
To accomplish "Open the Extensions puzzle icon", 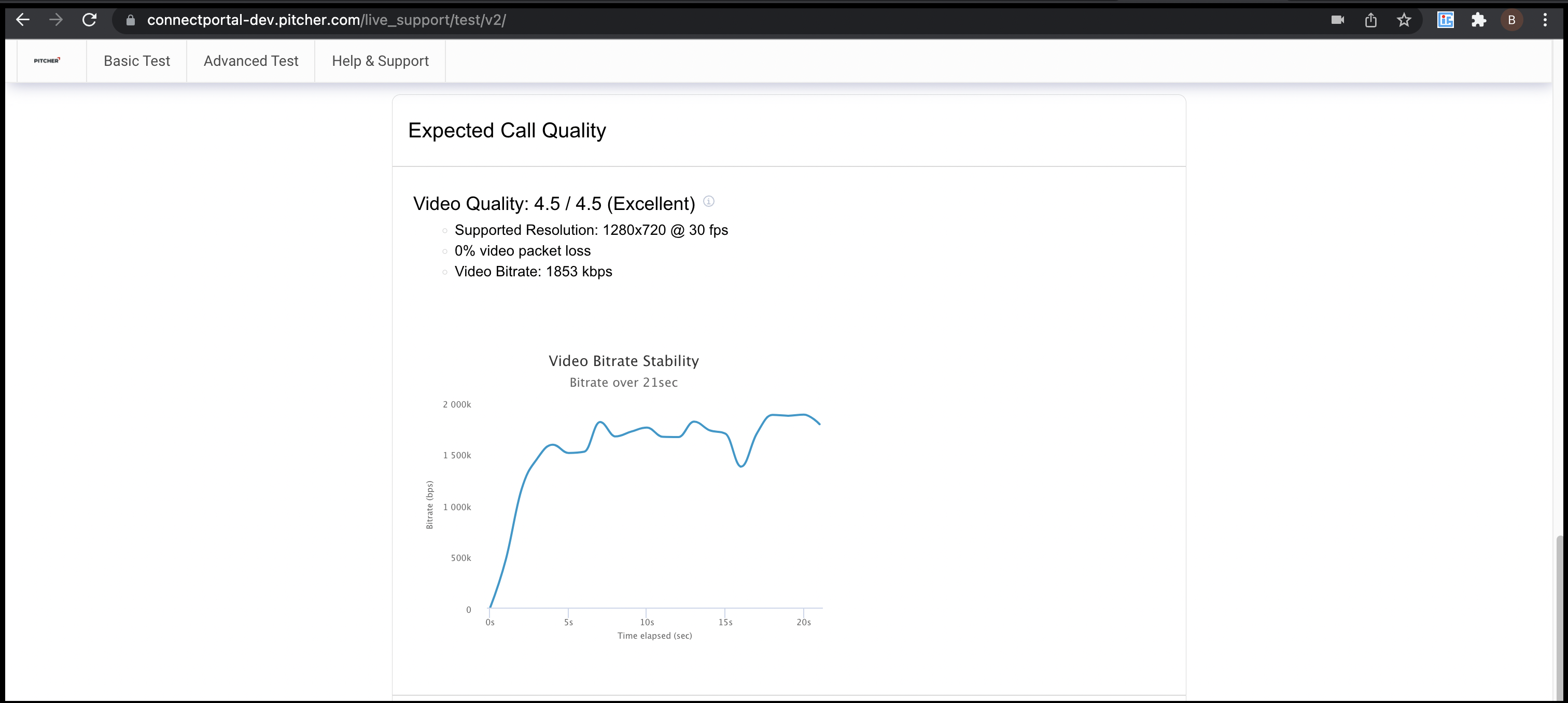I will coord(1478,20).
